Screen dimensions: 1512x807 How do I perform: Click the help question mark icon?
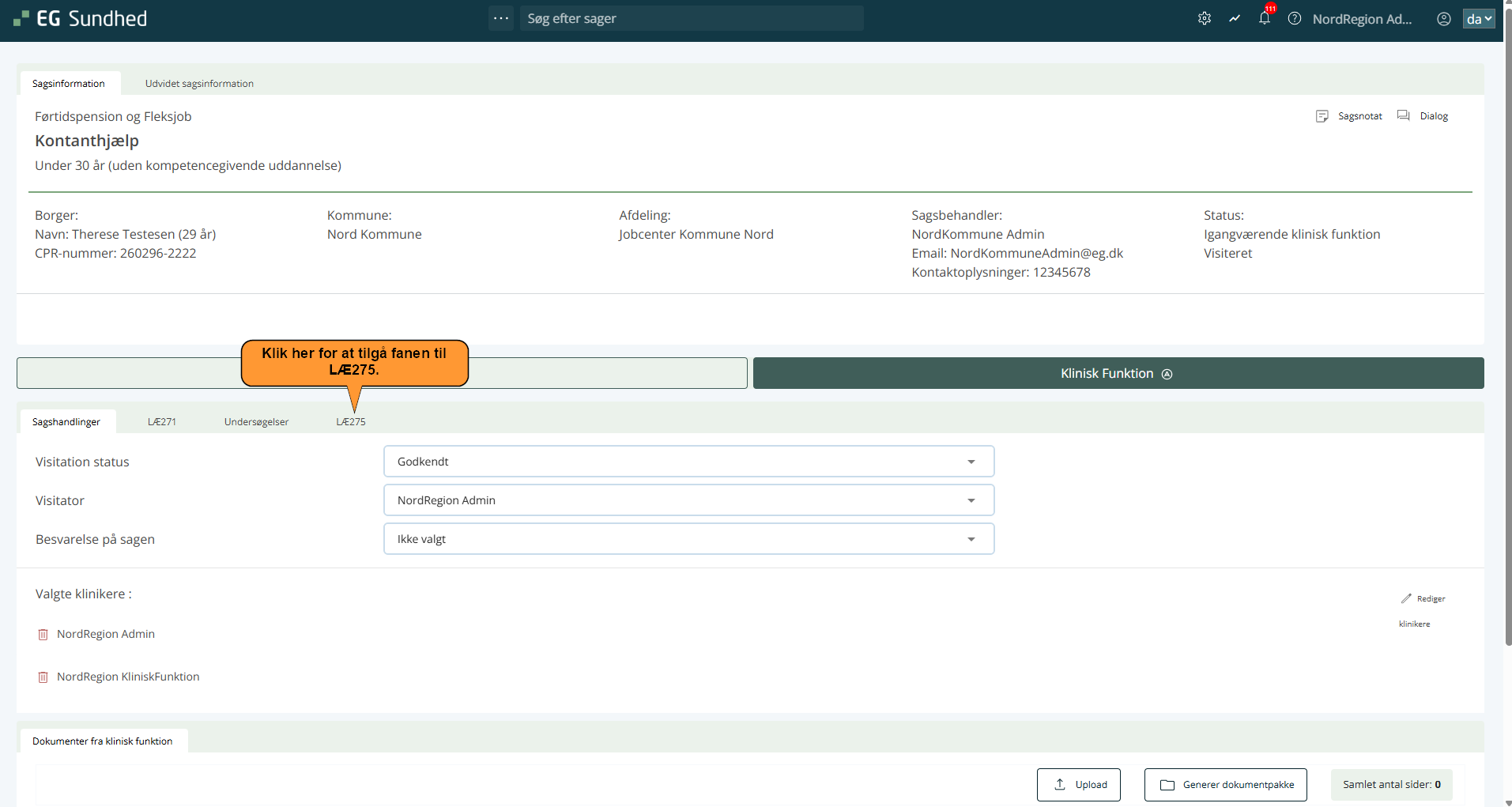pyautogui.click(x=1295, y=19)
